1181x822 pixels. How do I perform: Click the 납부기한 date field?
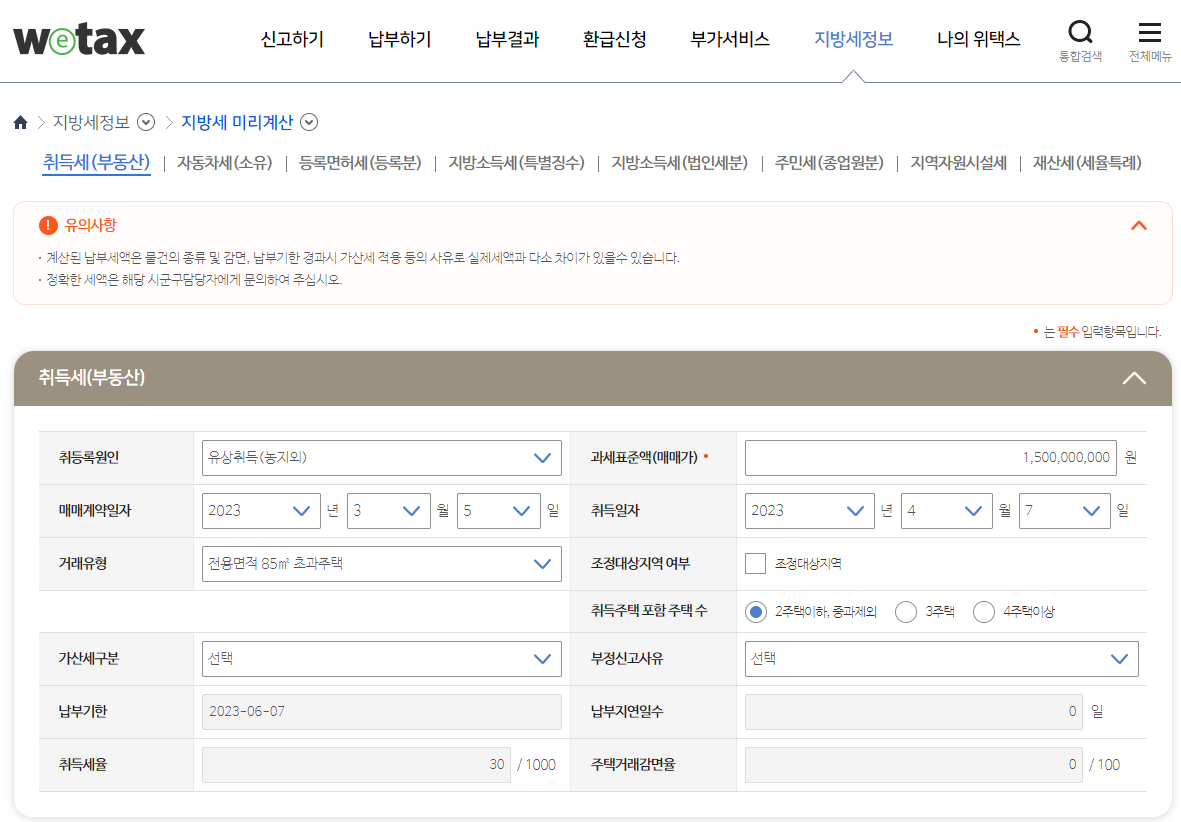pyautogui.click(x=382, y=712)
